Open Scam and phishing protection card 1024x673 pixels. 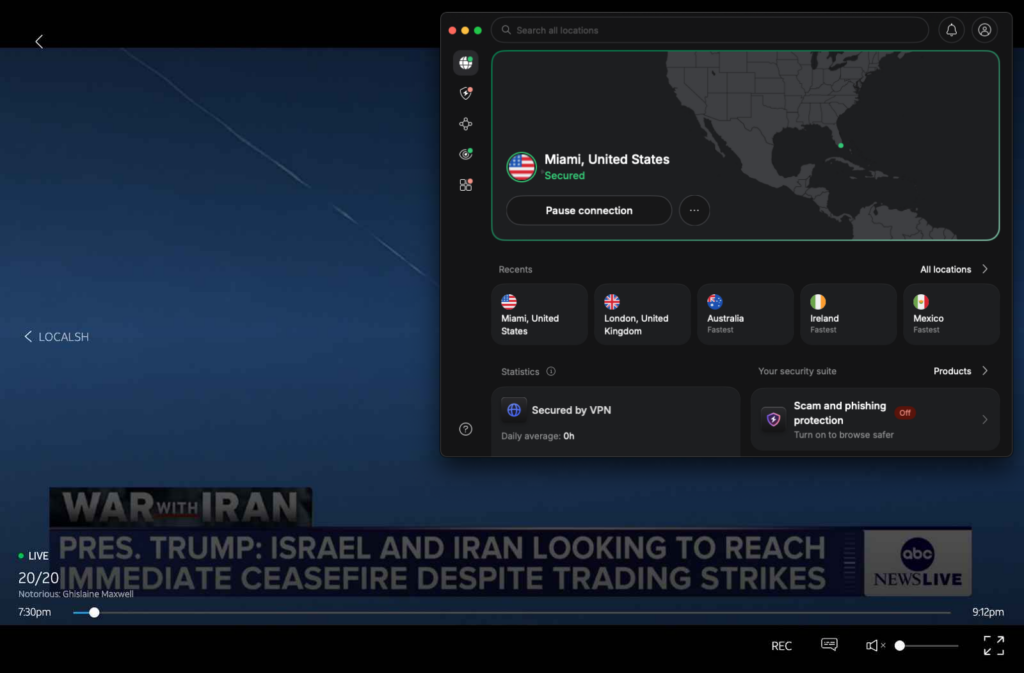pyautogui.click(x=875, y=419)
